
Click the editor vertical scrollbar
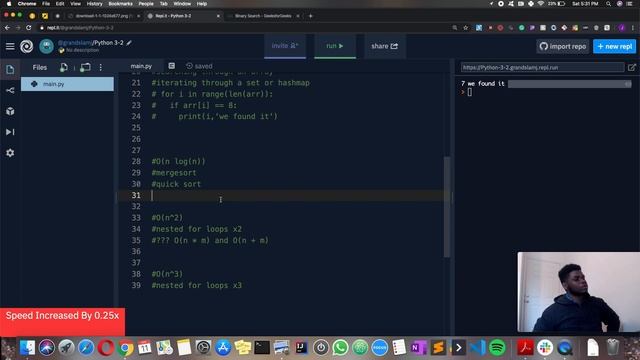[x=447, y=206]
